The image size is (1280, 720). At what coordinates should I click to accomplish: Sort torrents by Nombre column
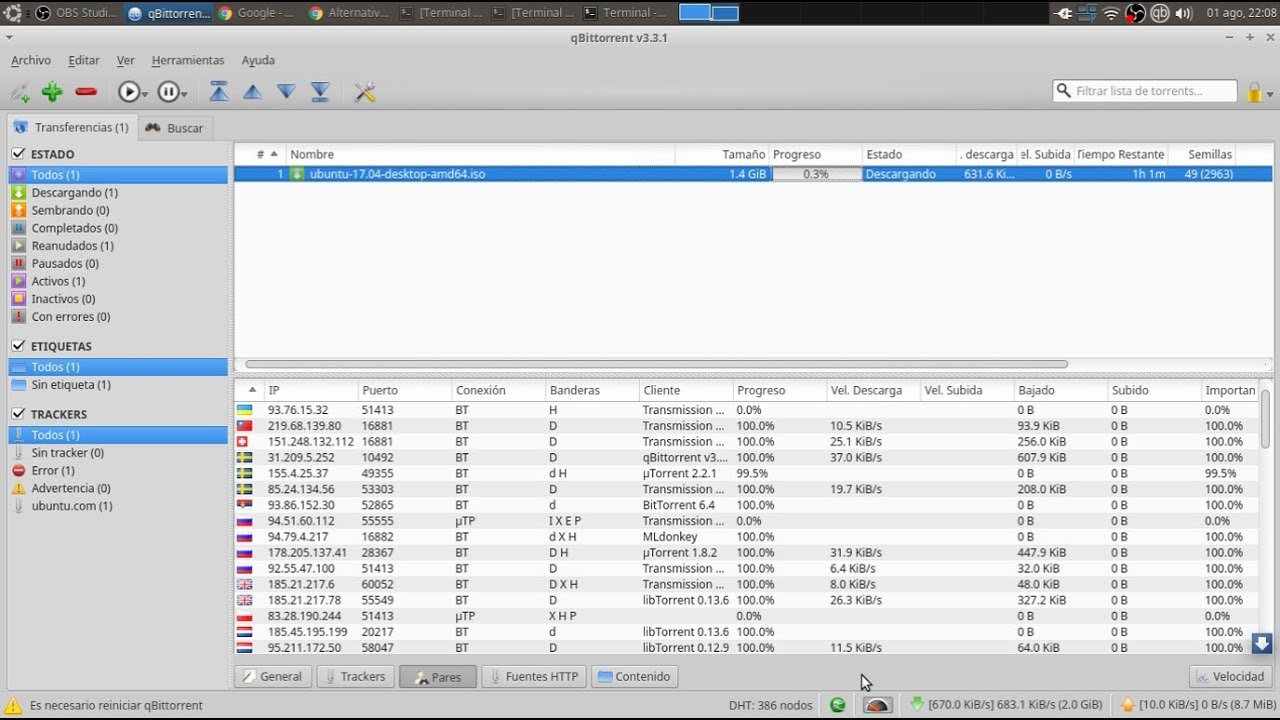pos(480,154)
